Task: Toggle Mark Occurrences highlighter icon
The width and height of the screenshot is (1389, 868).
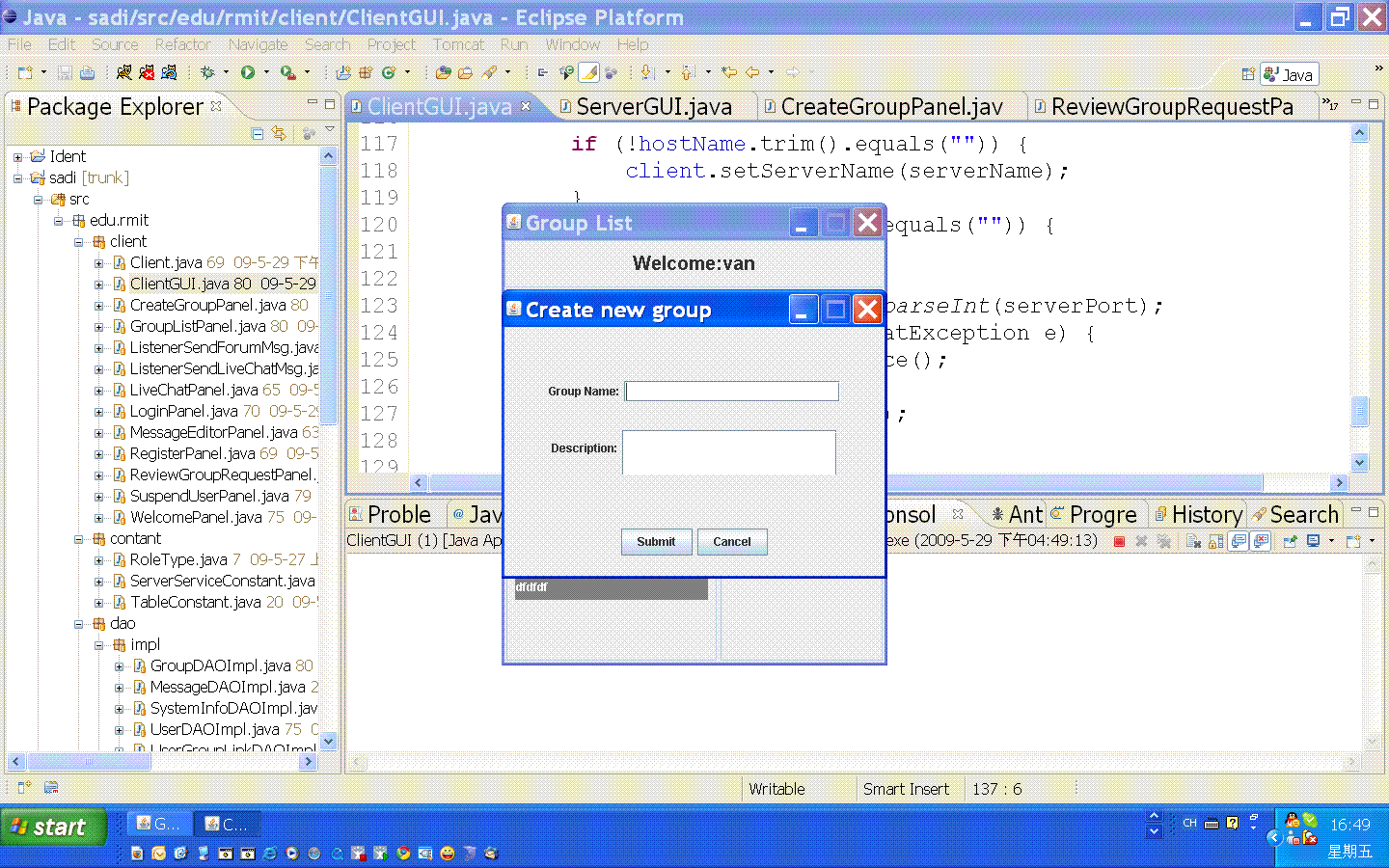Action: point(588,72)
